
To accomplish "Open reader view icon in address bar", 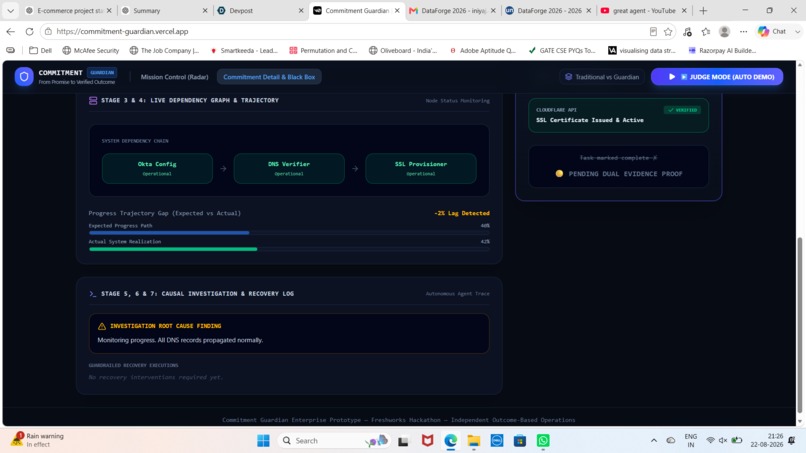I will 653,31.
